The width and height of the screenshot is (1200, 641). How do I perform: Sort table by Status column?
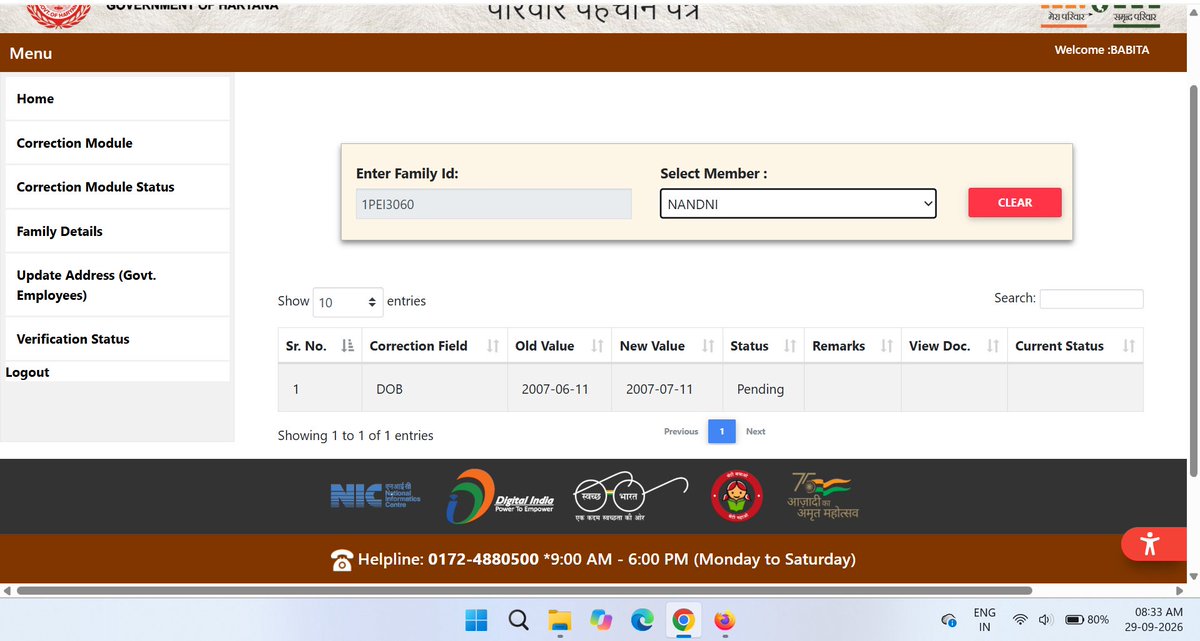763,346
